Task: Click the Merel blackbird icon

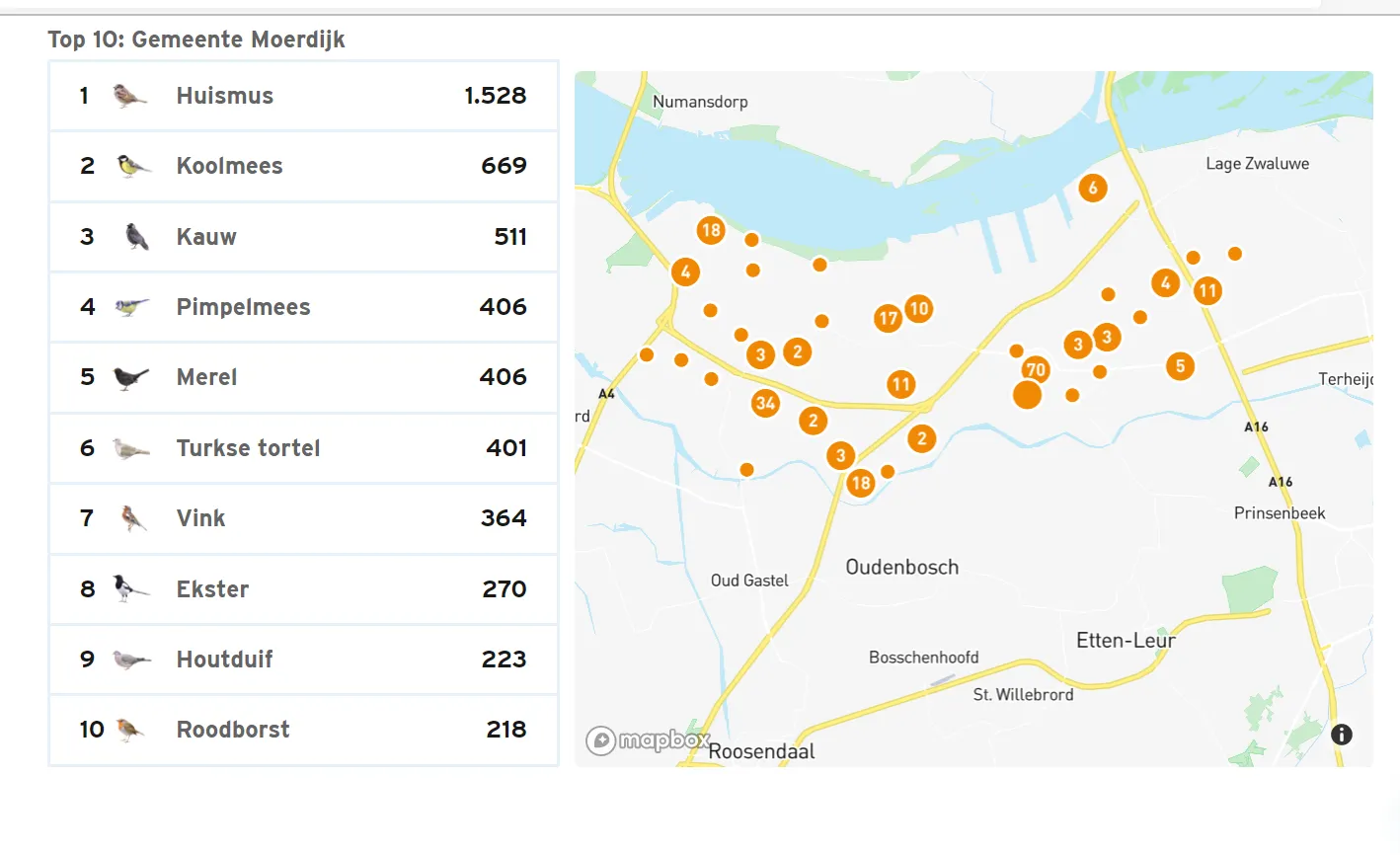Action: point(130,377)
